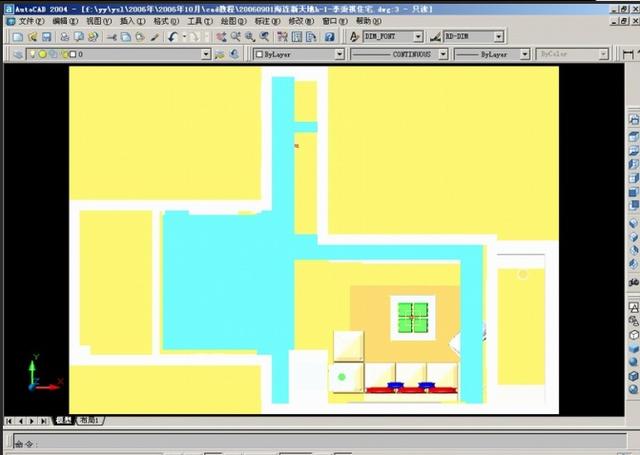Open the 窗口 (Window) menu
640x455 pixels.
[x=335, y=21]
